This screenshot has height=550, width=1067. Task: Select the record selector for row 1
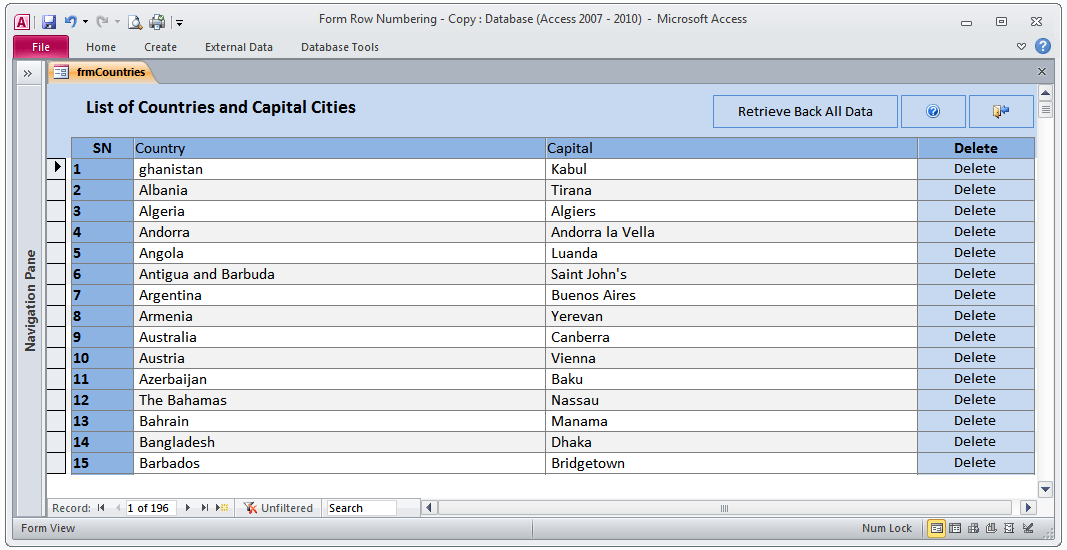click(x=58, y=169)
